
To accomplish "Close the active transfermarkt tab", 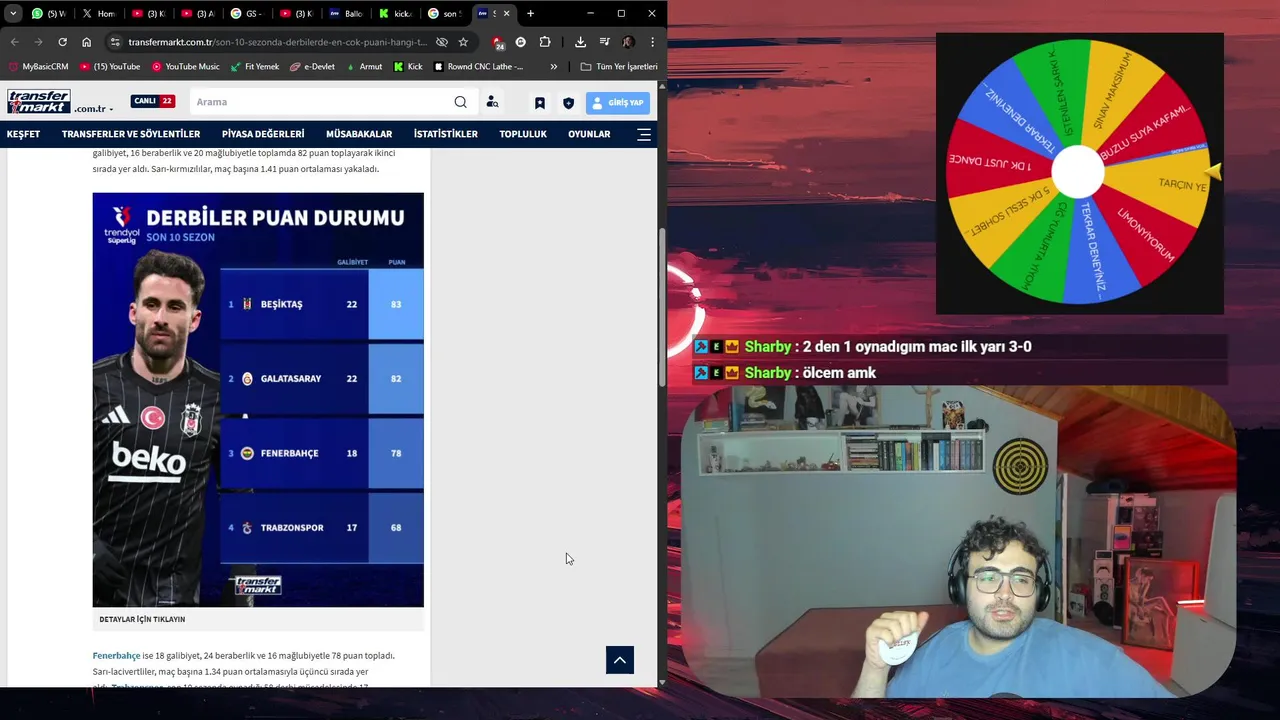I will (x=507, y=14).
